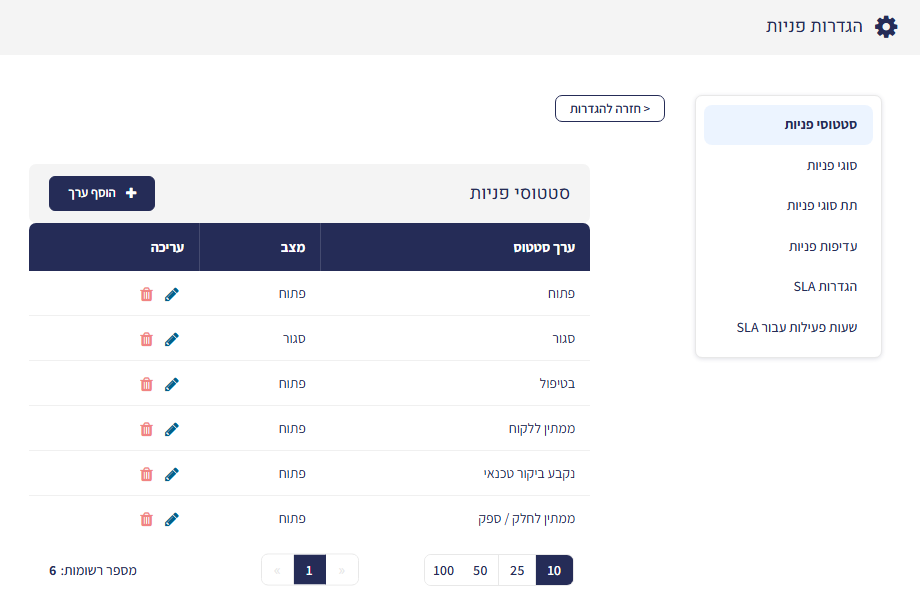Image resolution: width=920 pixels, height=610 pixels.
Task: Set page size to 100 records
Action: click(444, 570)
